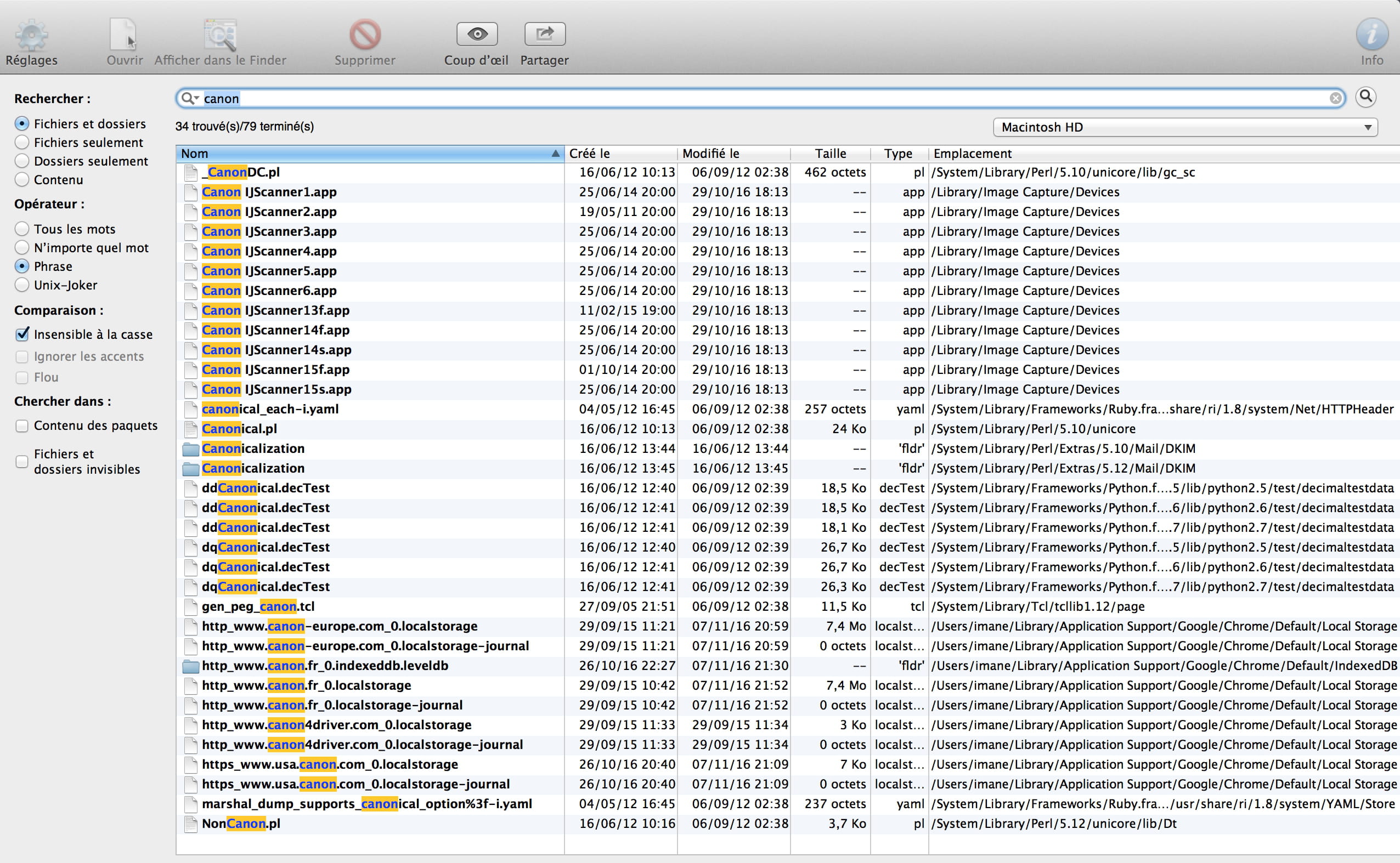Toggle sort order via Nom column arrow

click(555, 154)
